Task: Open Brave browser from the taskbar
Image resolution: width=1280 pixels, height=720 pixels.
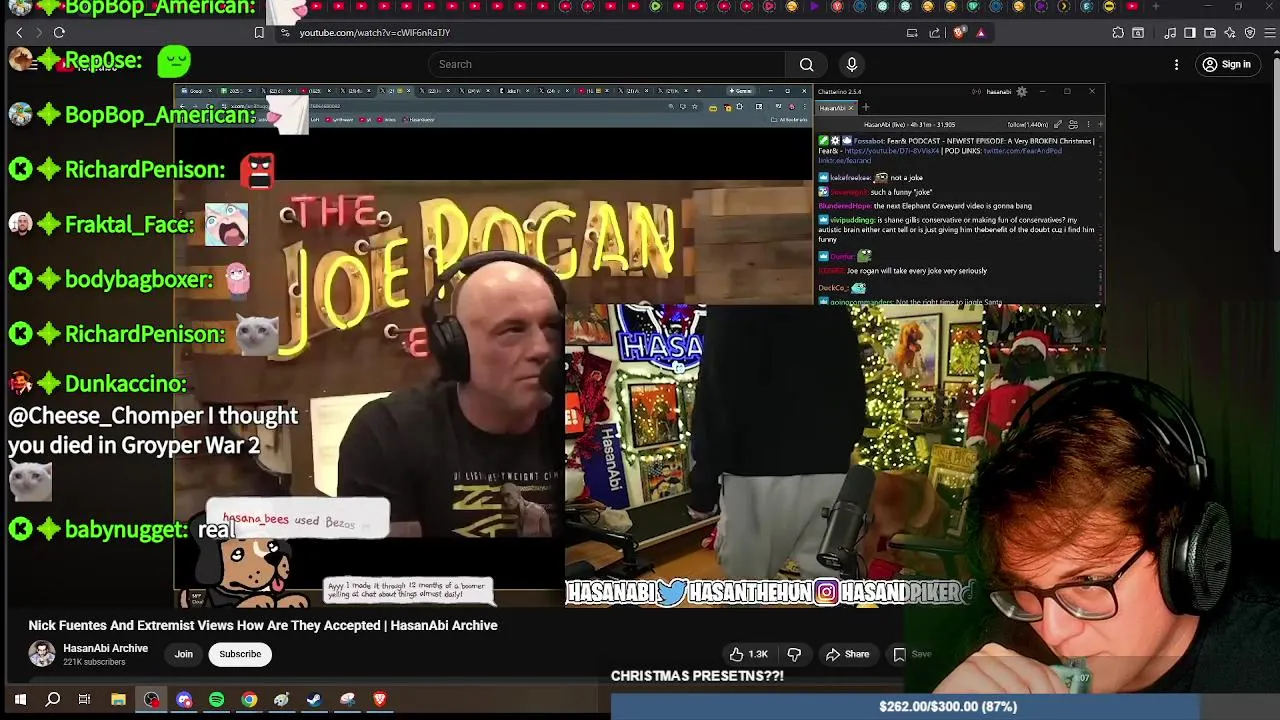Action: coord(380,700)
